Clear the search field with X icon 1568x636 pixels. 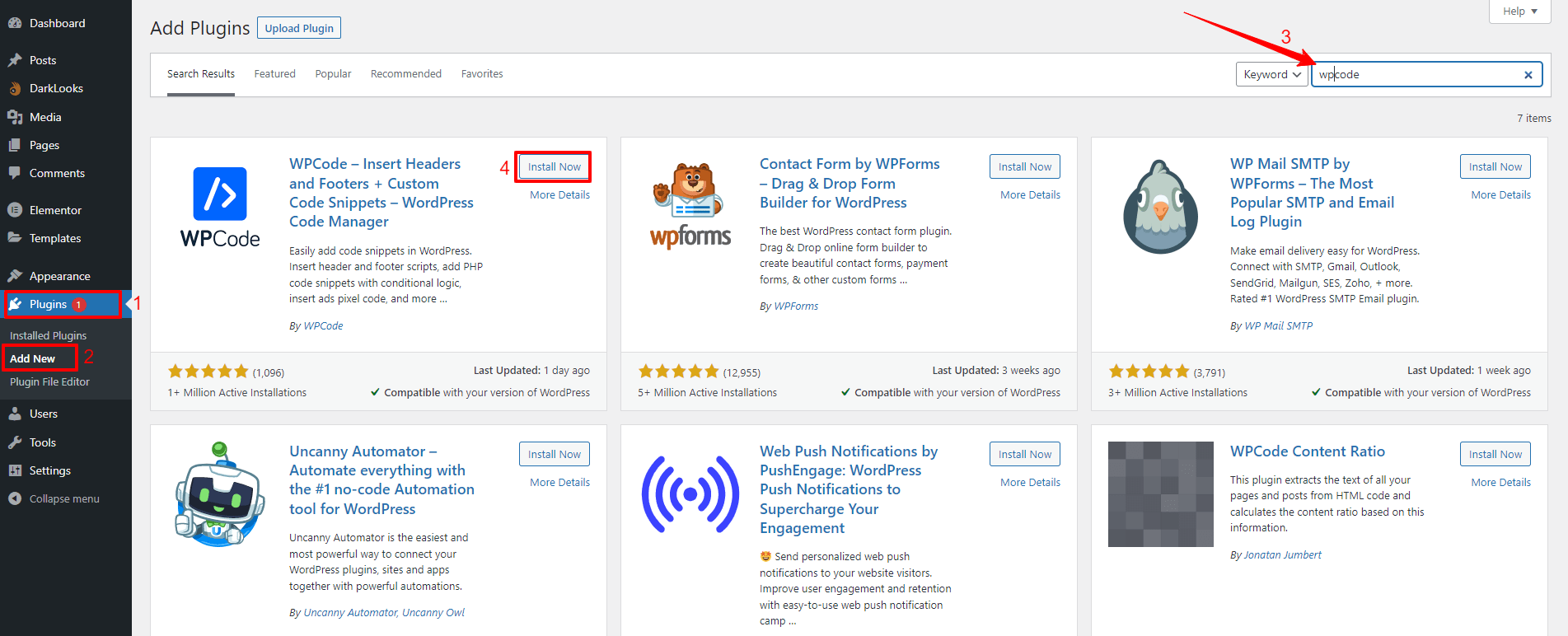[1528, 75]
